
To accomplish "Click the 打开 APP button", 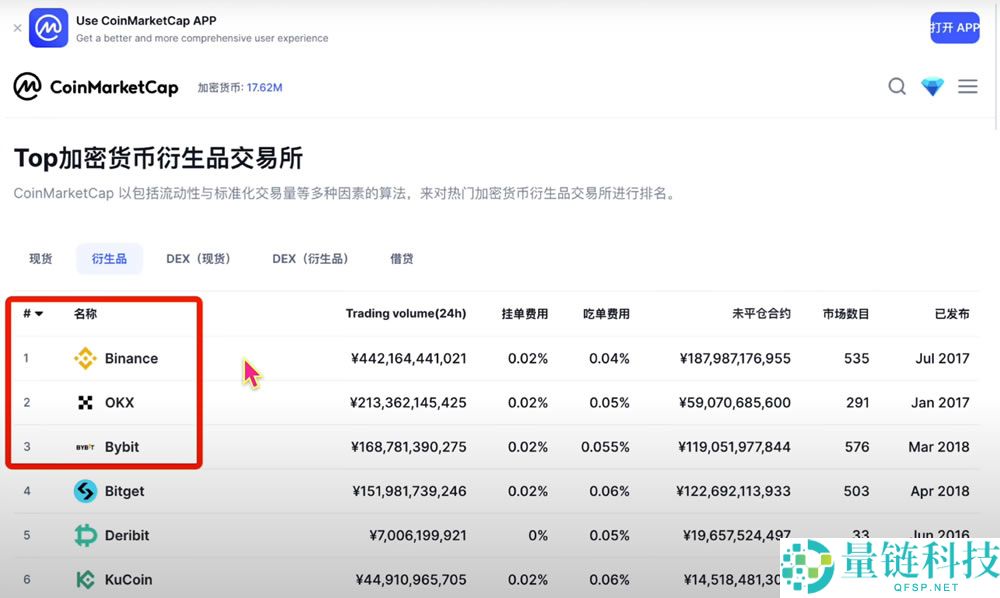I will click(954, 27).
